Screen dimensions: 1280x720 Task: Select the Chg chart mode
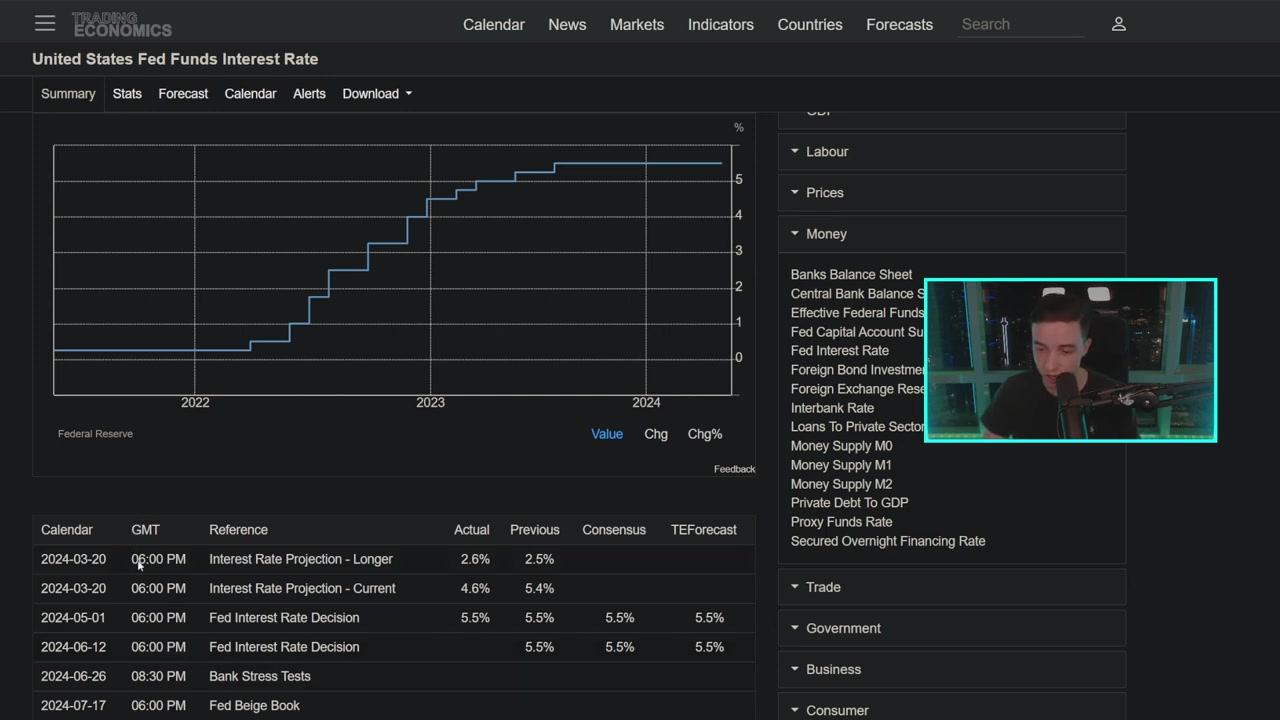point(656,434)
